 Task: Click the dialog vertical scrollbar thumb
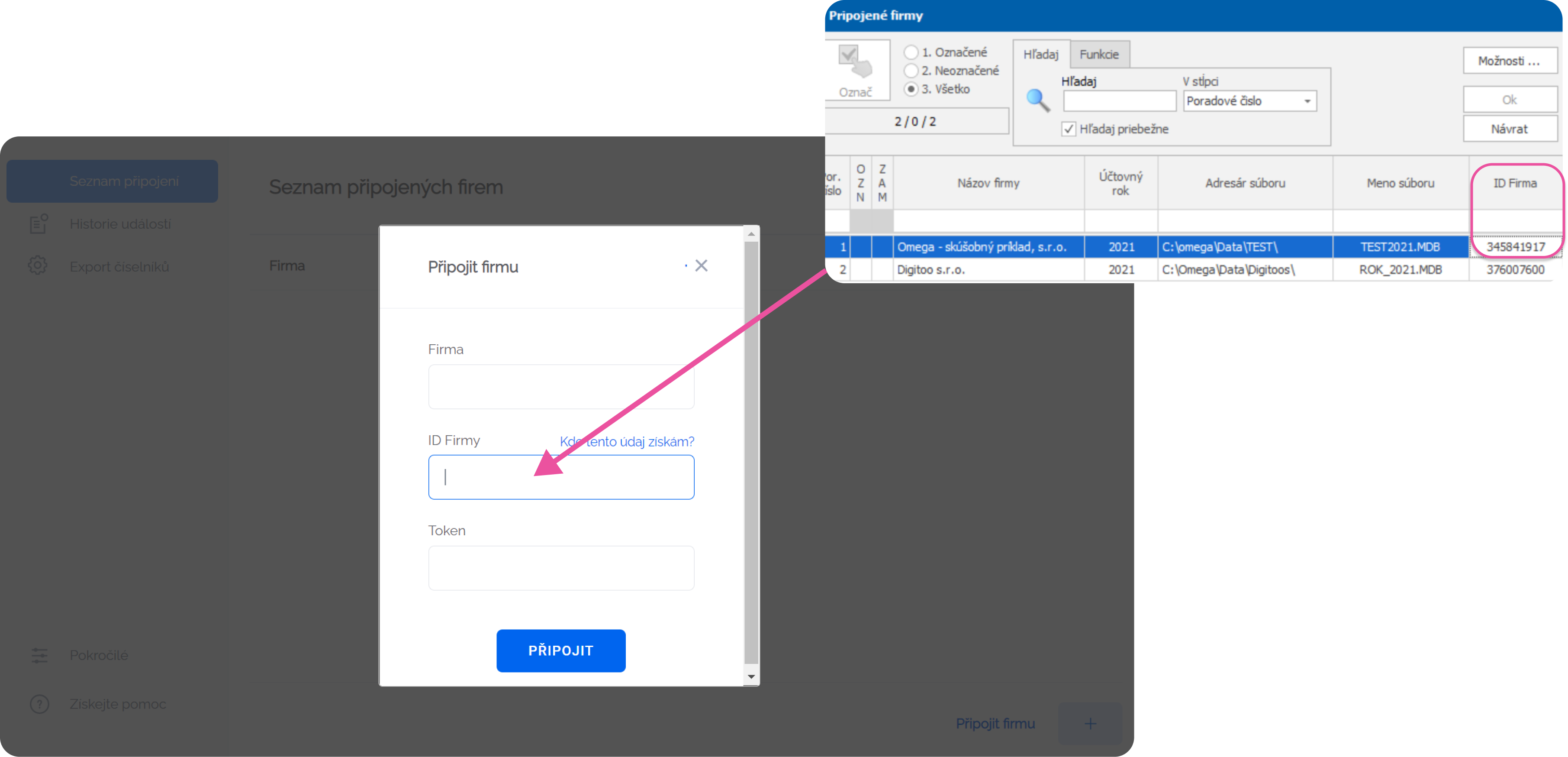point(751,452)
